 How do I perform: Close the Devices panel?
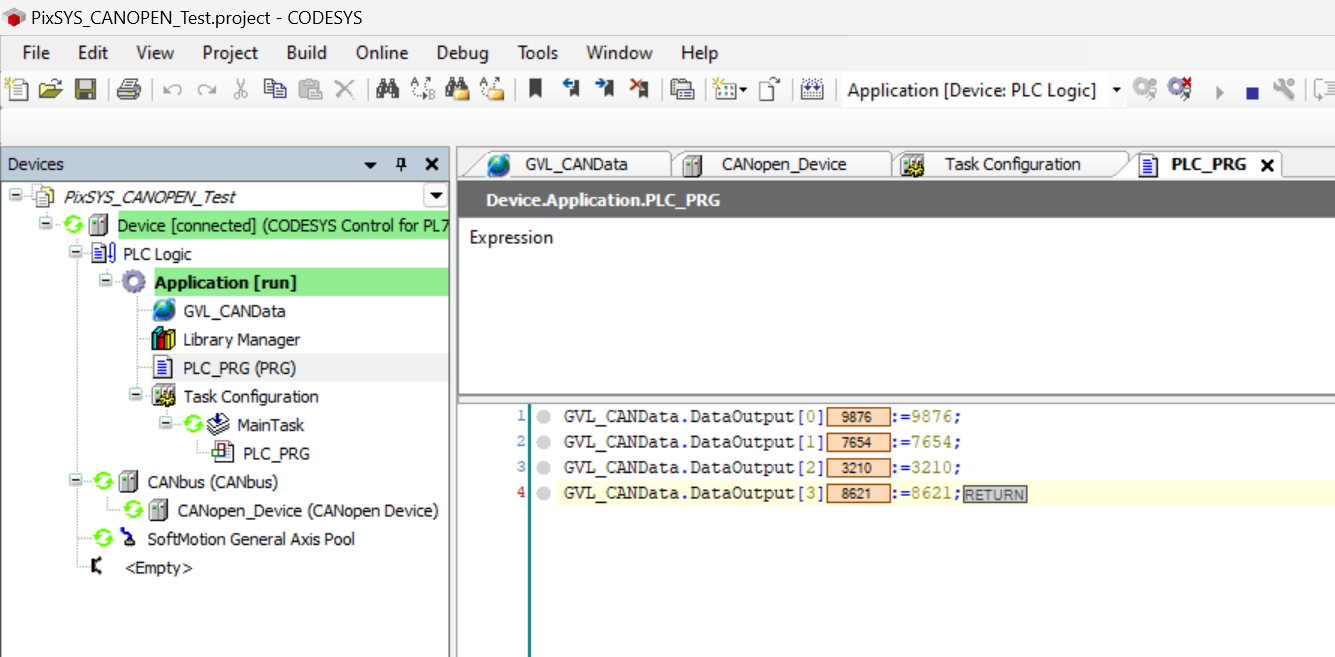pos(432,164)
